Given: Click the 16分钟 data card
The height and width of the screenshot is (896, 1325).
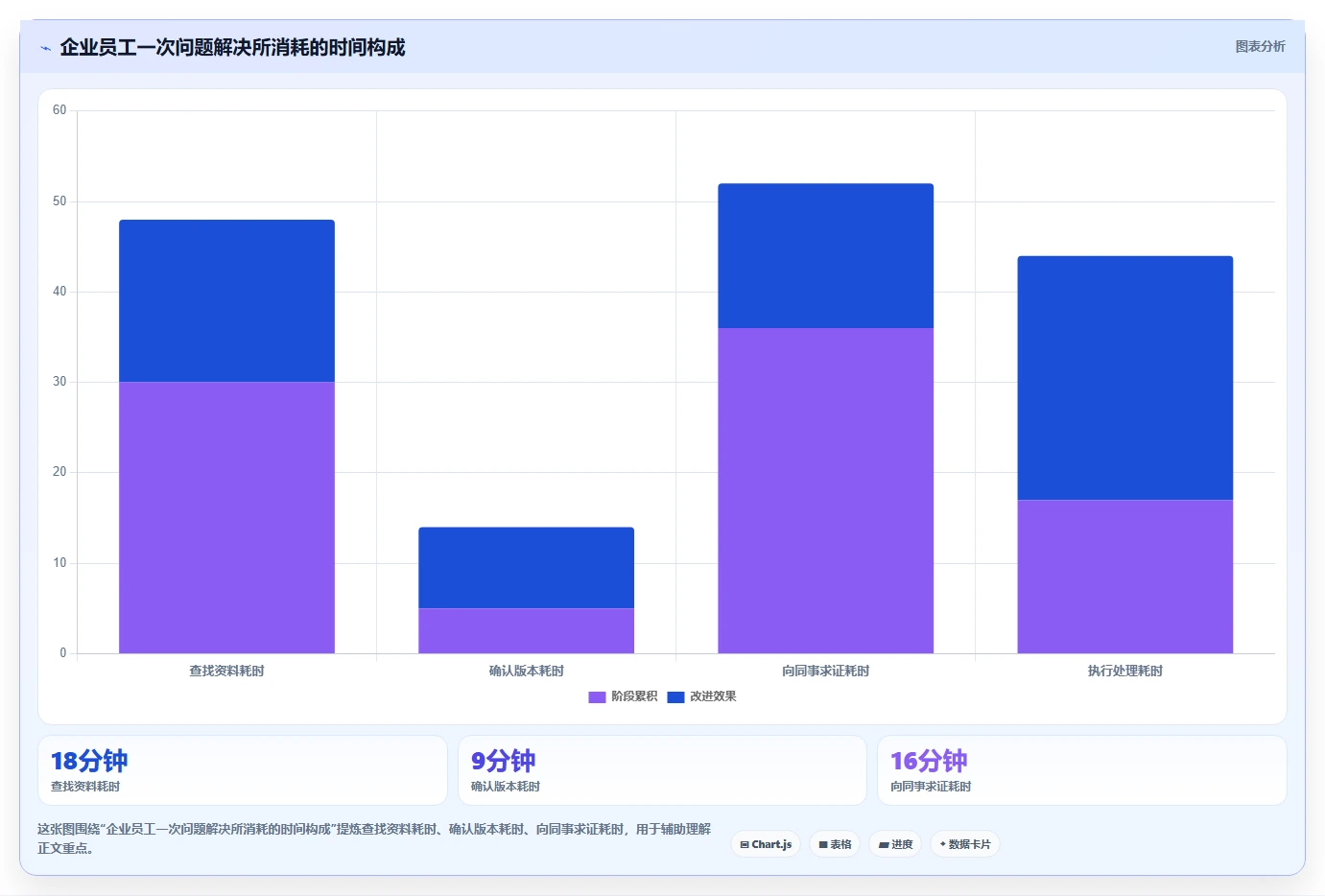Looking at the screenshot, I should 1082,770.
